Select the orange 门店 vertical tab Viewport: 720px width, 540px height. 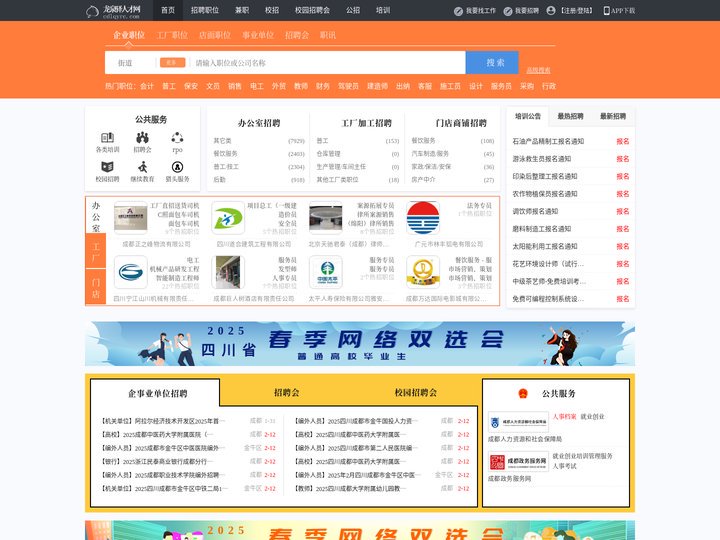point(96,287)
